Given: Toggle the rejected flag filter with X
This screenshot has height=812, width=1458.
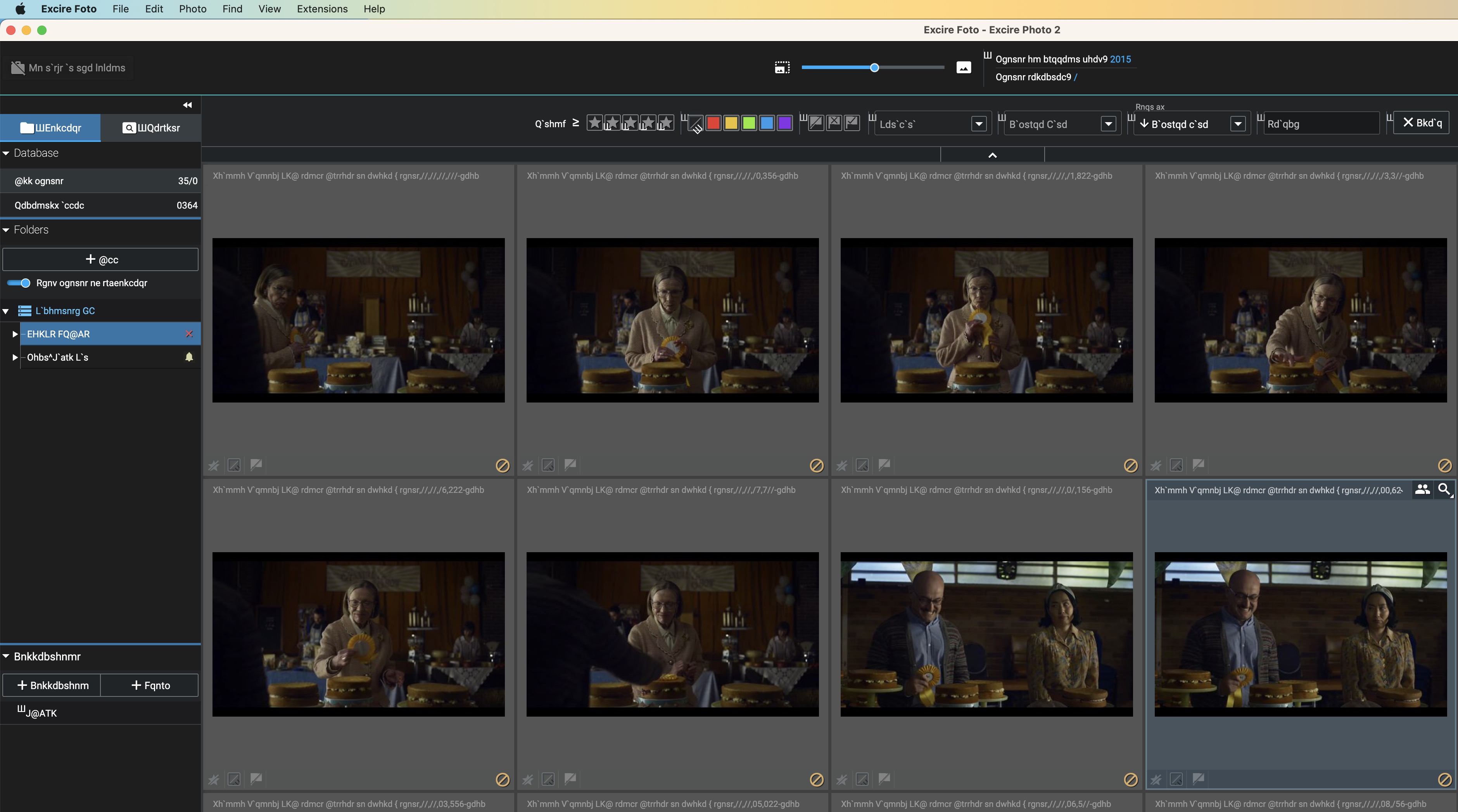Looking at the screenshot, I should 834,123.
